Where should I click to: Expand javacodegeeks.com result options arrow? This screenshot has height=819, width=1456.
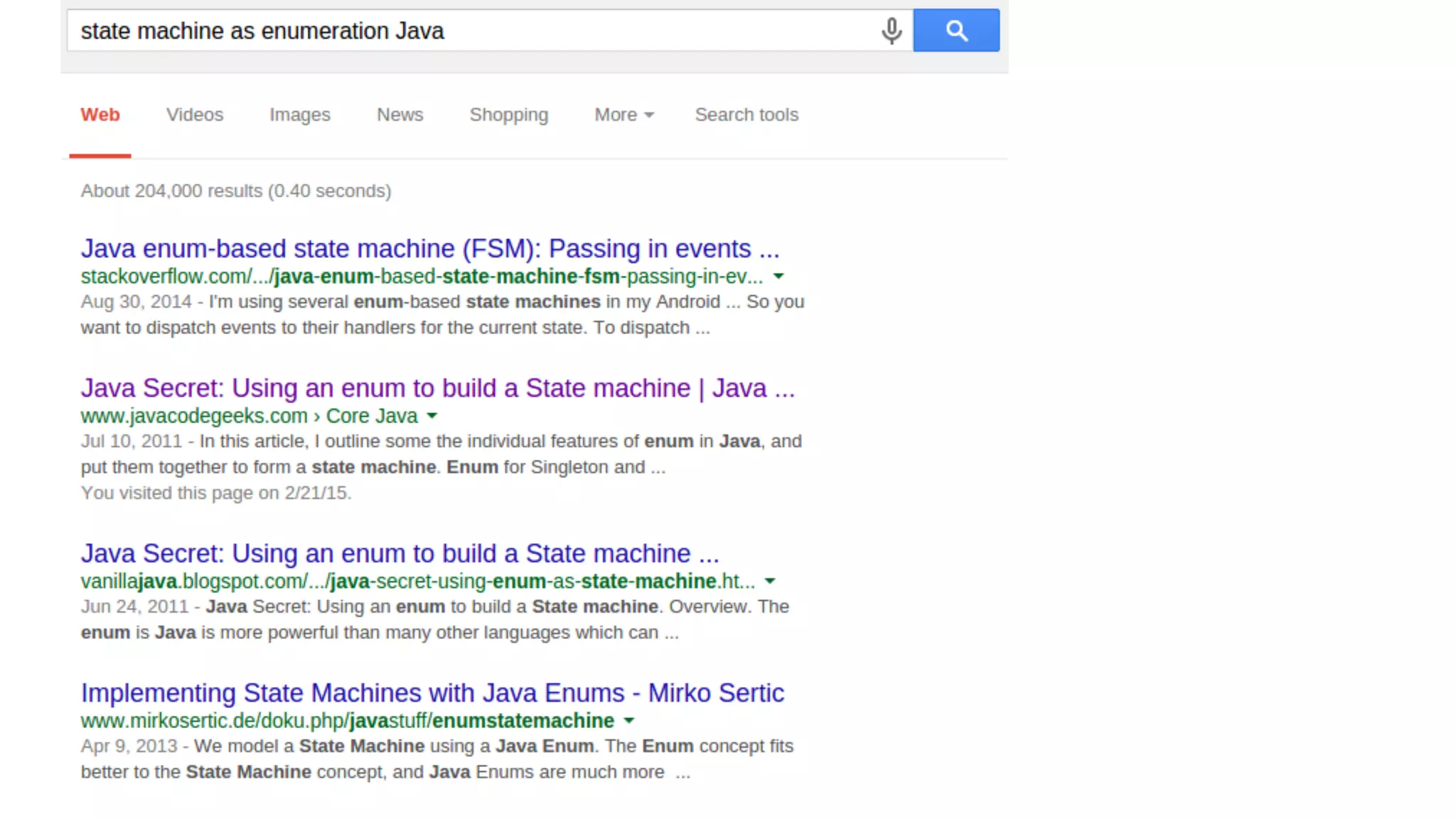click(432, 416)
